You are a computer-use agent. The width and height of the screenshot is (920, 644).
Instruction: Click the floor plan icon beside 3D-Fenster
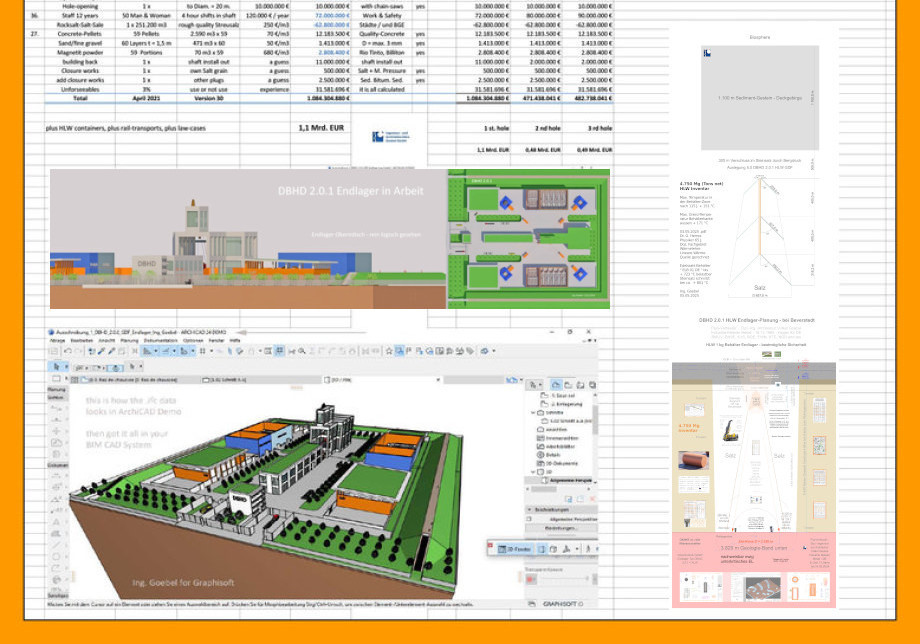point(544,549)
